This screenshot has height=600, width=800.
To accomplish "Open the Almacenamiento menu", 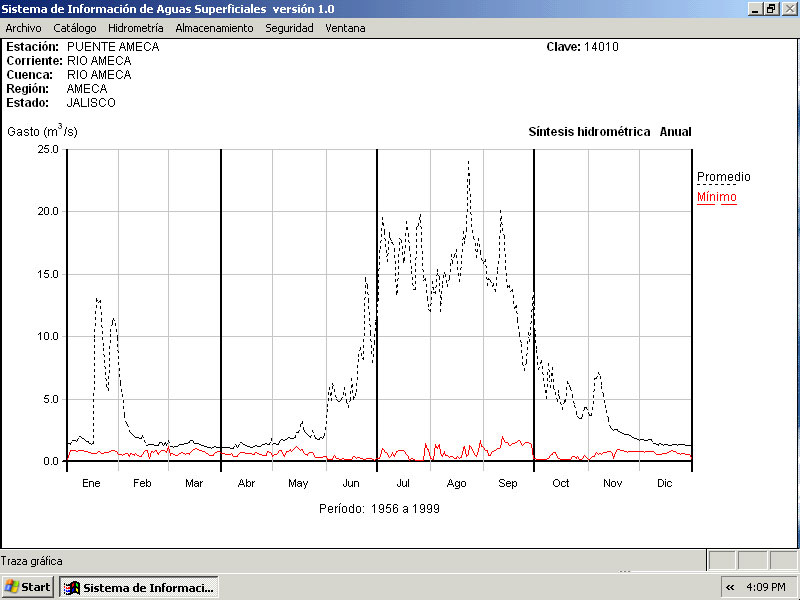I will click(x=214, y=28).
